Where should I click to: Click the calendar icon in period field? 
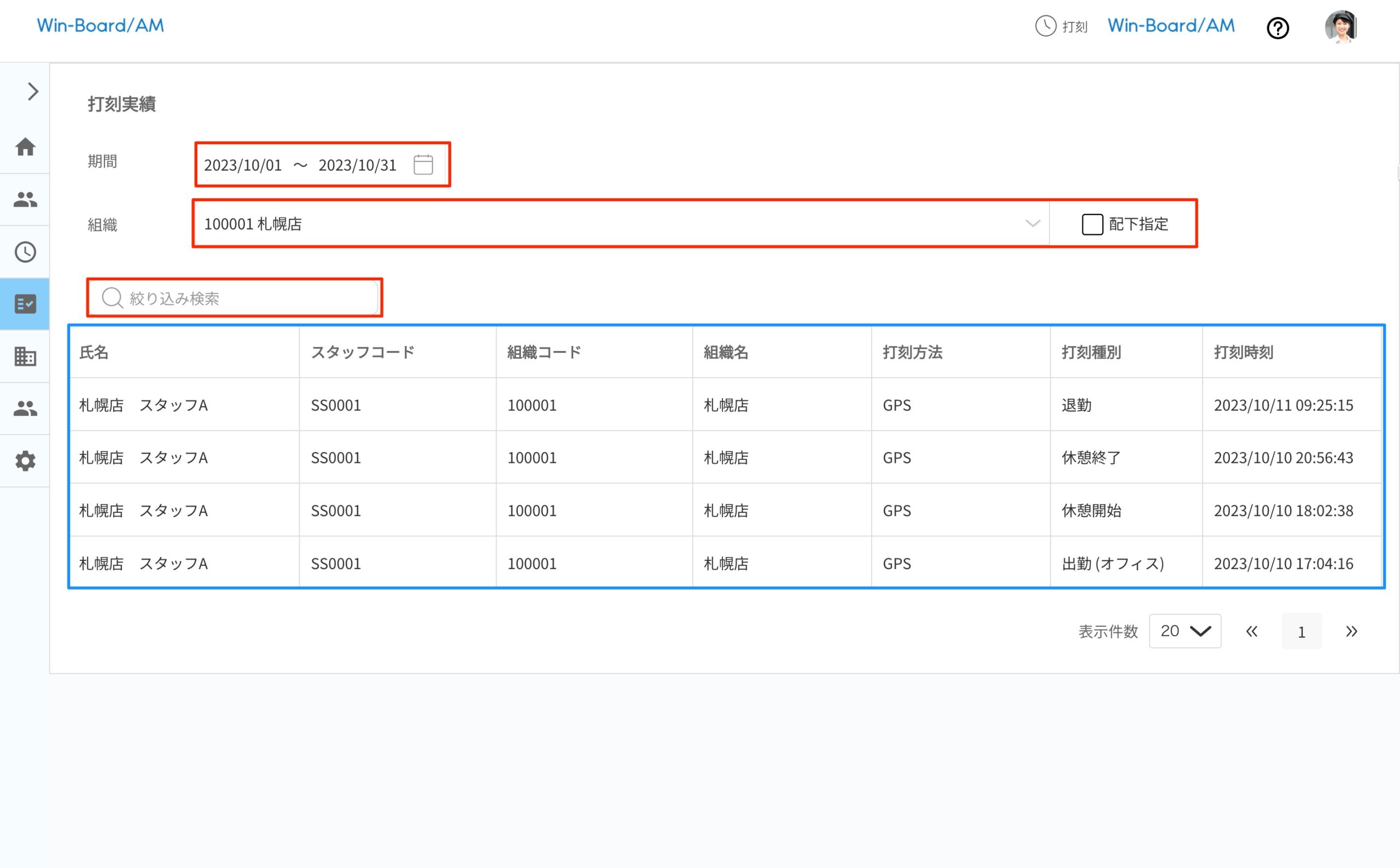point(423,165)
